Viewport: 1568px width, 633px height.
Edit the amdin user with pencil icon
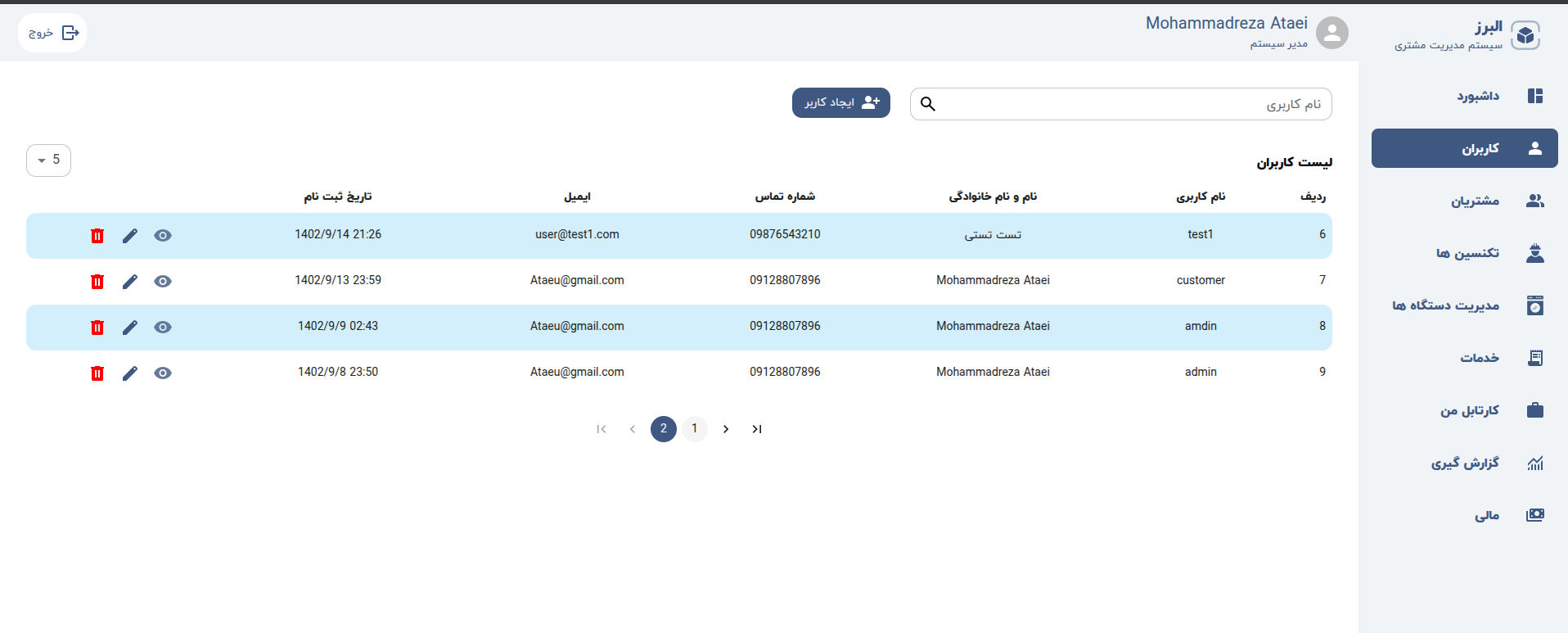130,328
